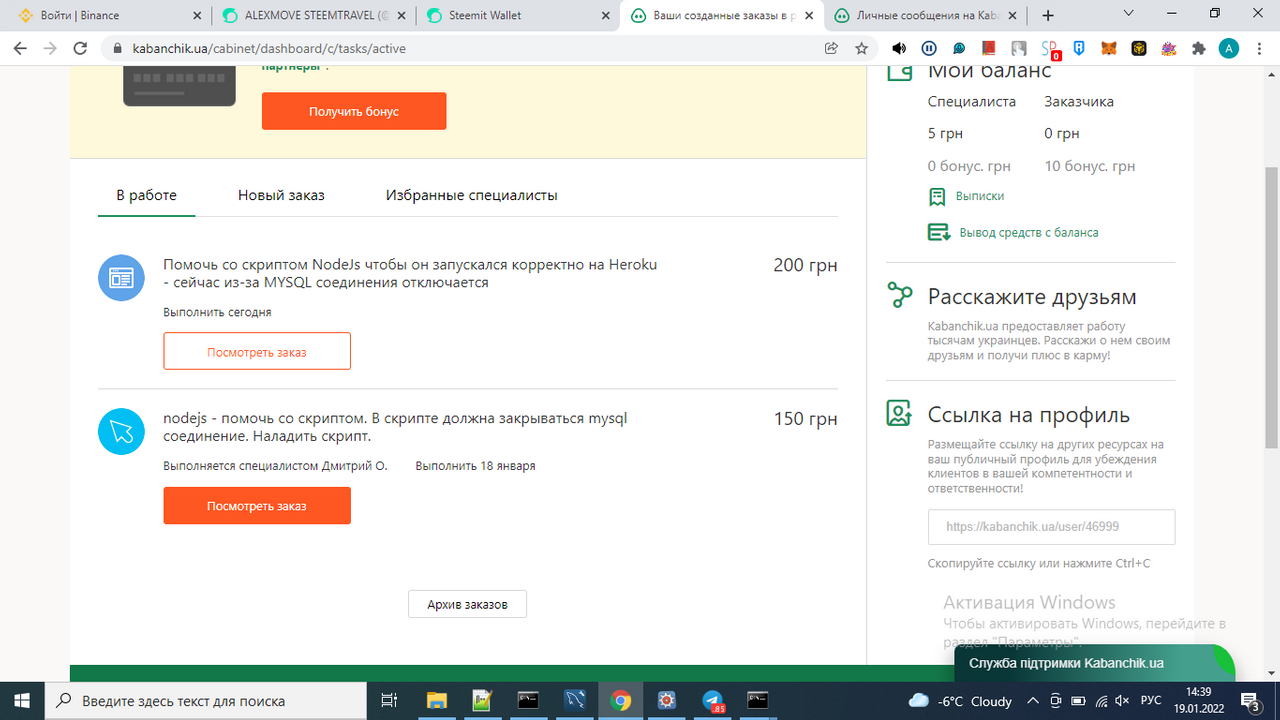The width and height of the screenshot is (1280, 720).
Task: Open the MetaMask fox extension
Action: pos(1109,48)
